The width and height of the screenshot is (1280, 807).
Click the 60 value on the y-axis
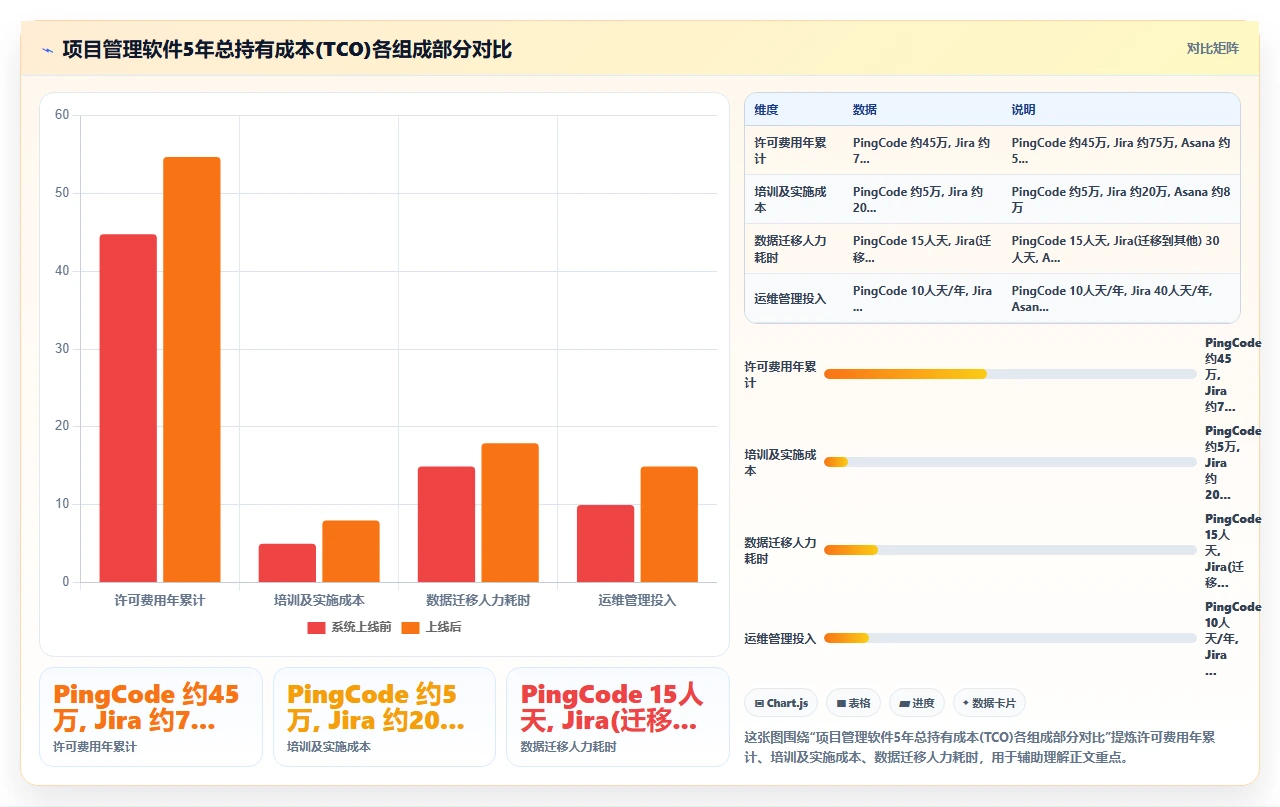click(62, 115)
